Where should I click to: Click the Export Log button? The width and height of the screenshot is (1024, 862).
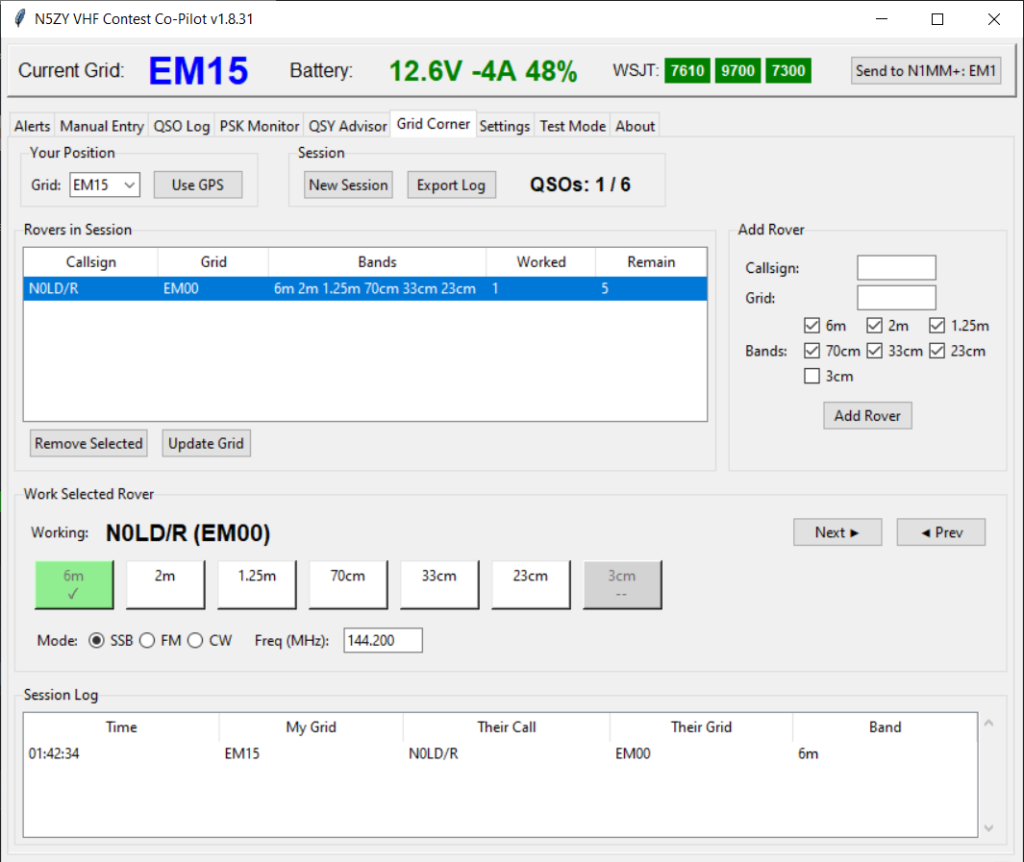click(x=451, y=185)
